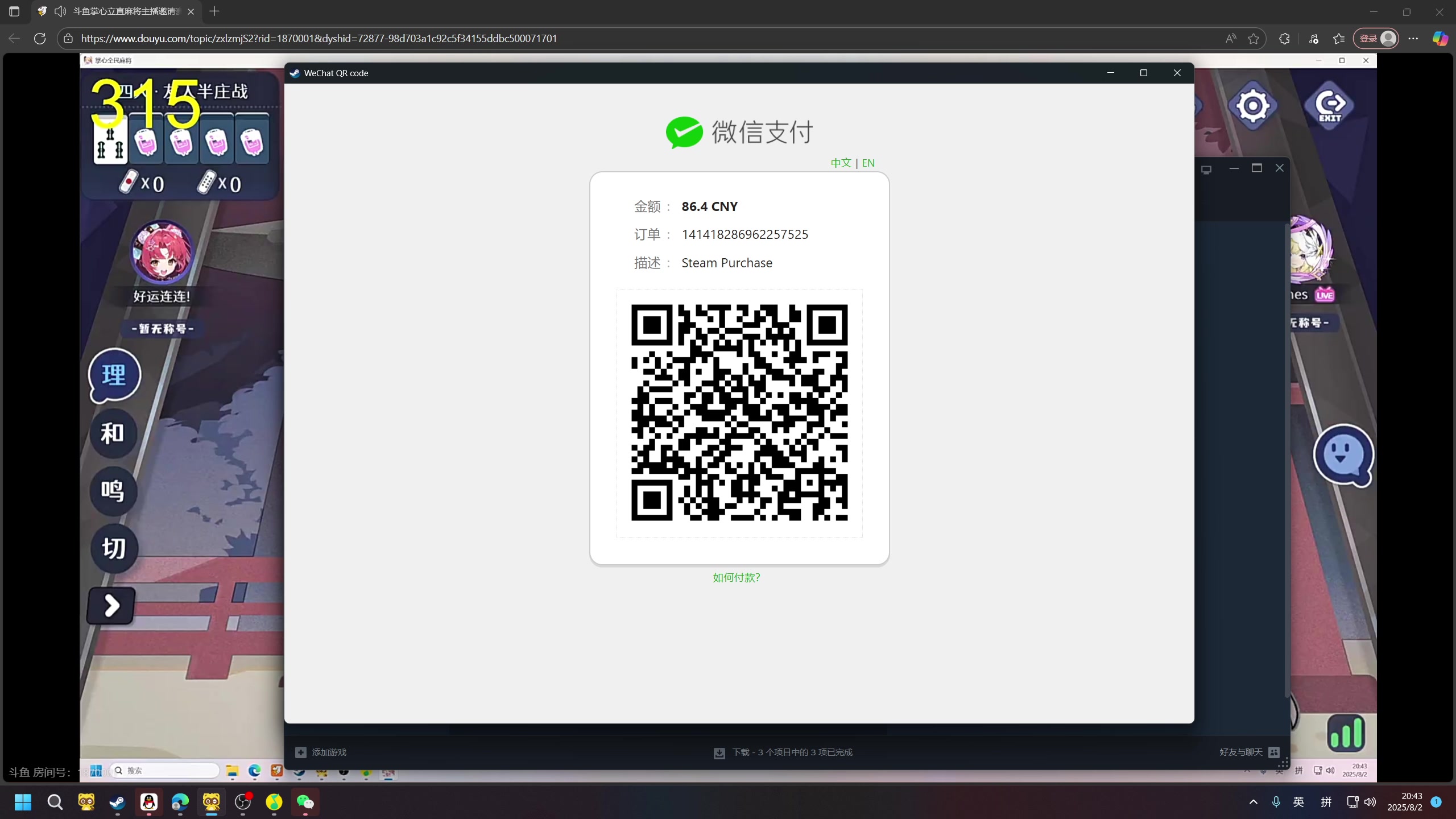Screen dimensions: 1456x819
Task: Toggle the 英 input language indicator
Action: [1298, 802]
